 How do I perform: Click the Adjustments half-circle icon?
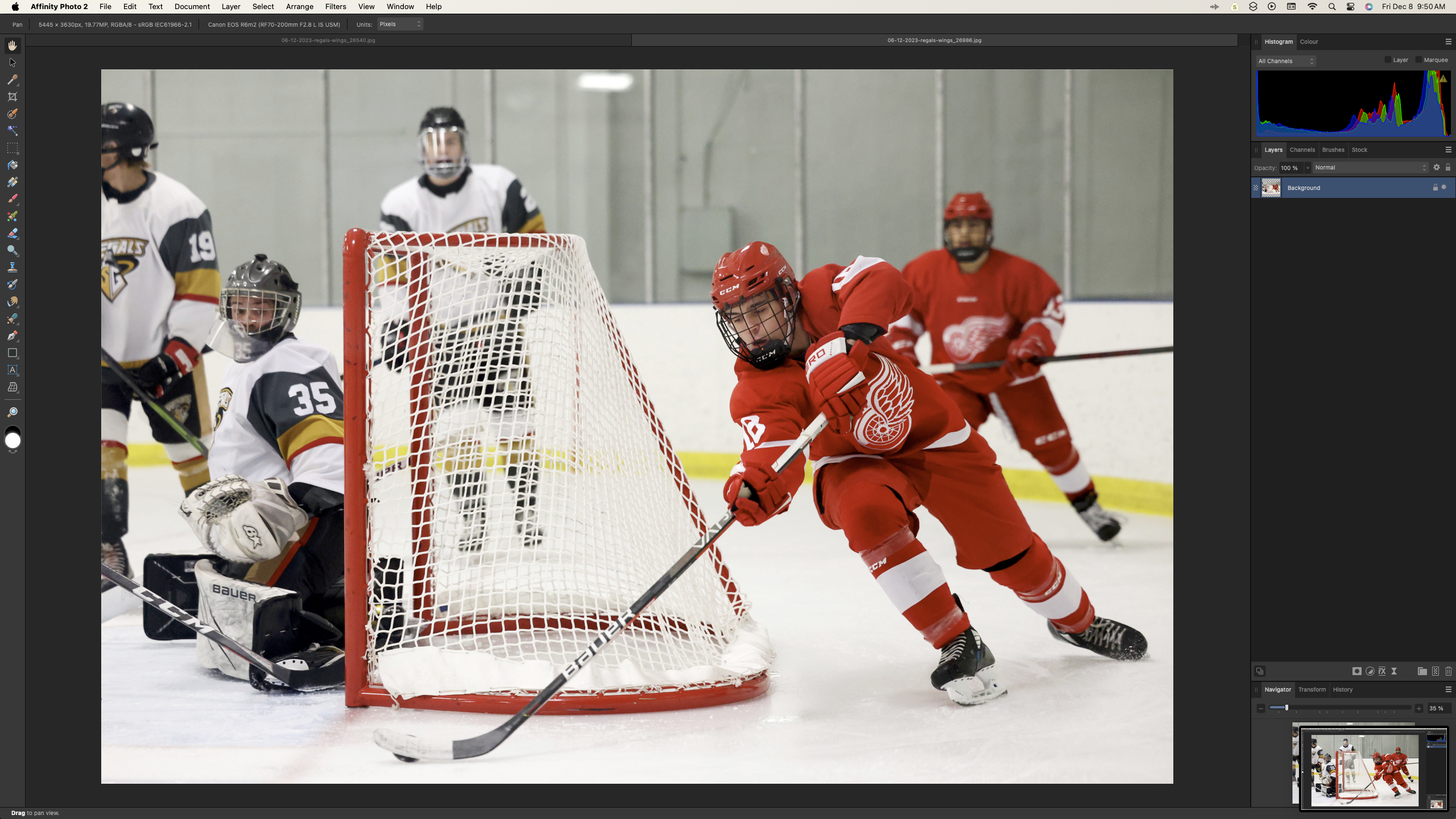coord(1370,671)
